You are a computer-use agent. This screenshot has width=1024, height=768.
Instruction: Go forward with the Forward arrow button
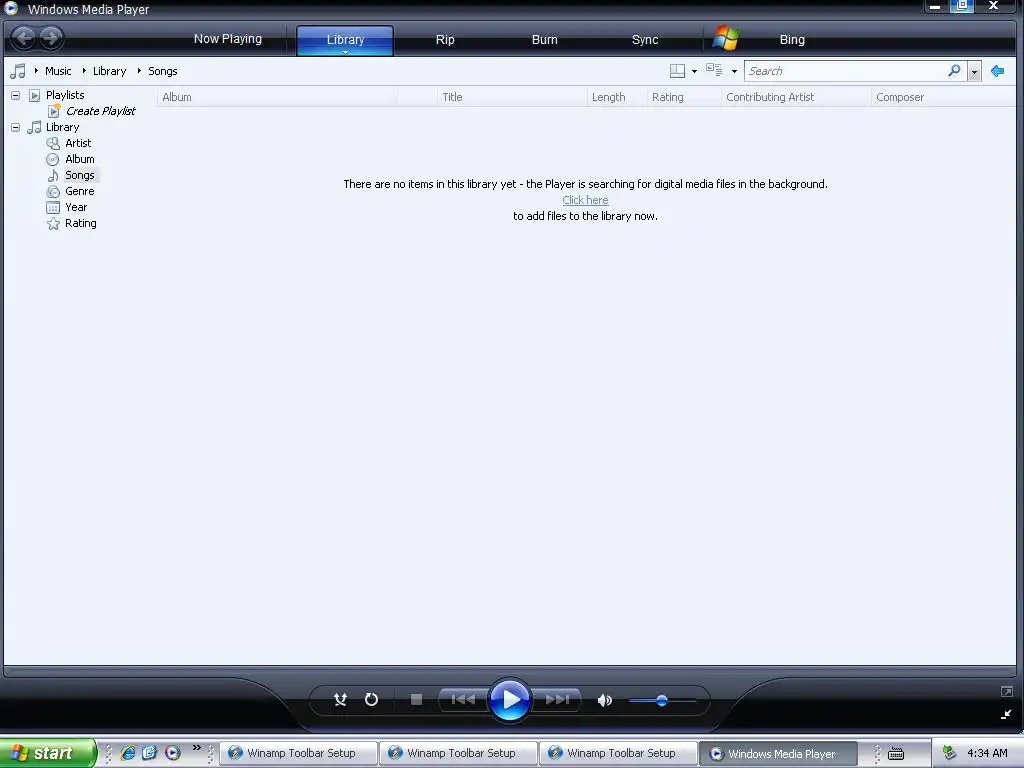50,38
